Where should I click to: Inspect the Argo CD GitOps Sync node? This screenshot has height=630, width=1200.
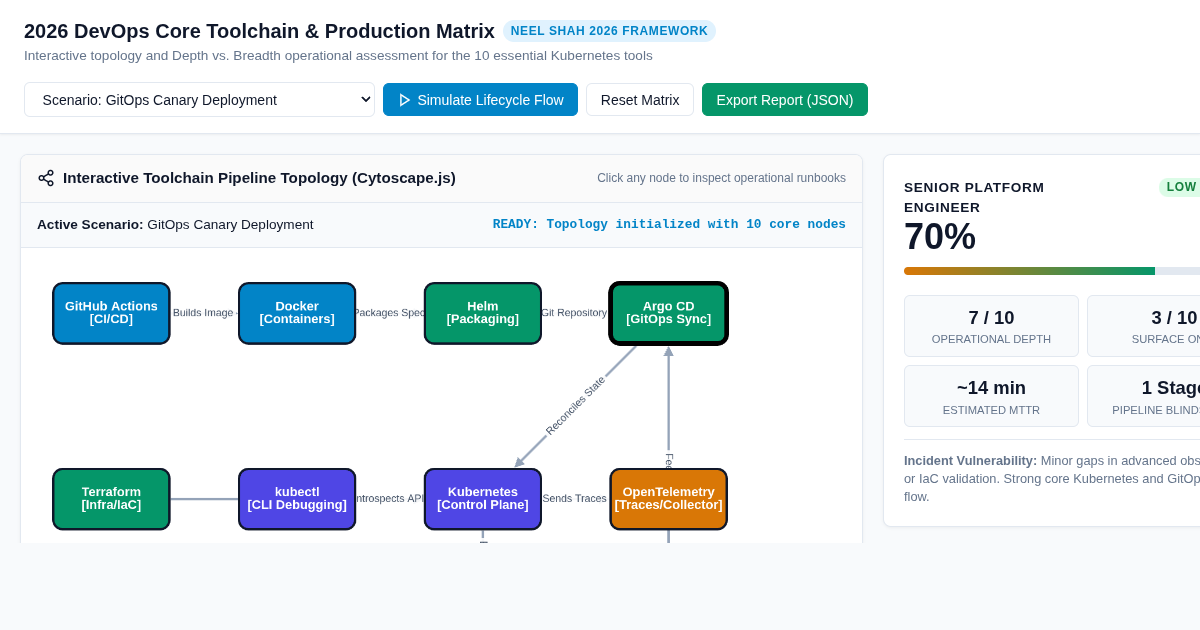click(669, 313)
